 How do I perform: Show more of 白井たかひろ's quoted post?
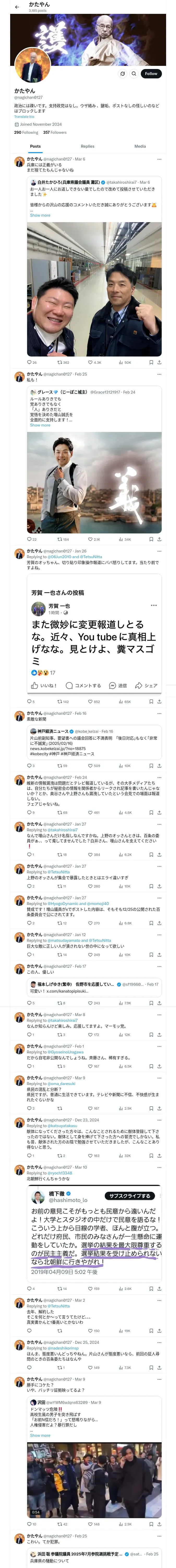pyautogui.click(x=40, y=216)
